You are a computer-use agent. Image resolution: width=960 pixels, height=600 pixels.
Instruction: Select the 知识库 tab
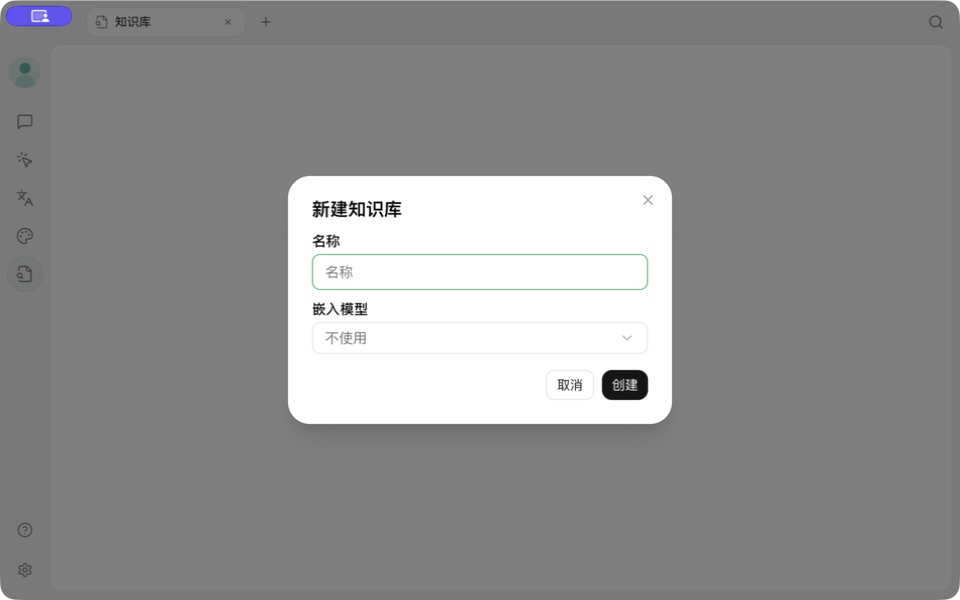[x=165, y=22]
